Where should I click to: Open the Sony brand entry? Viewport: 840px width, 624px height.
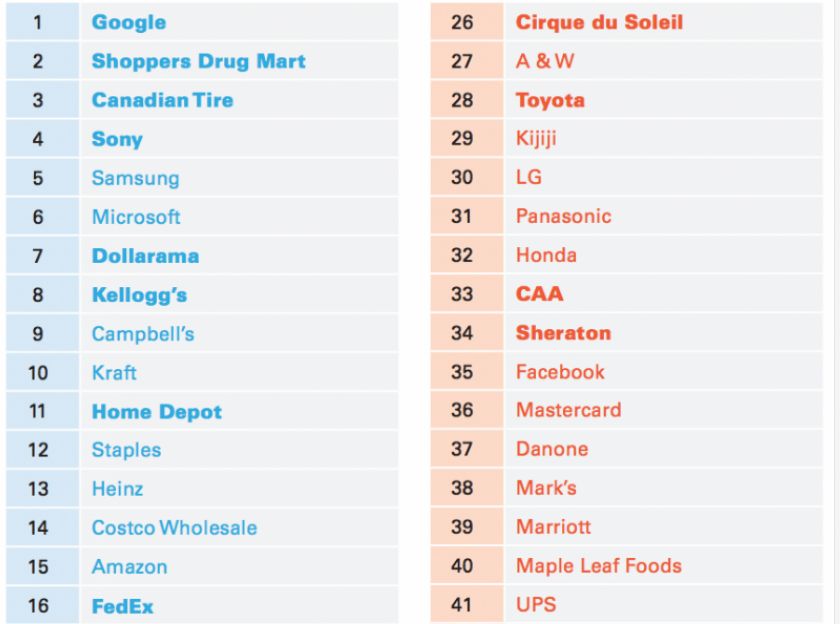(117, 139)
